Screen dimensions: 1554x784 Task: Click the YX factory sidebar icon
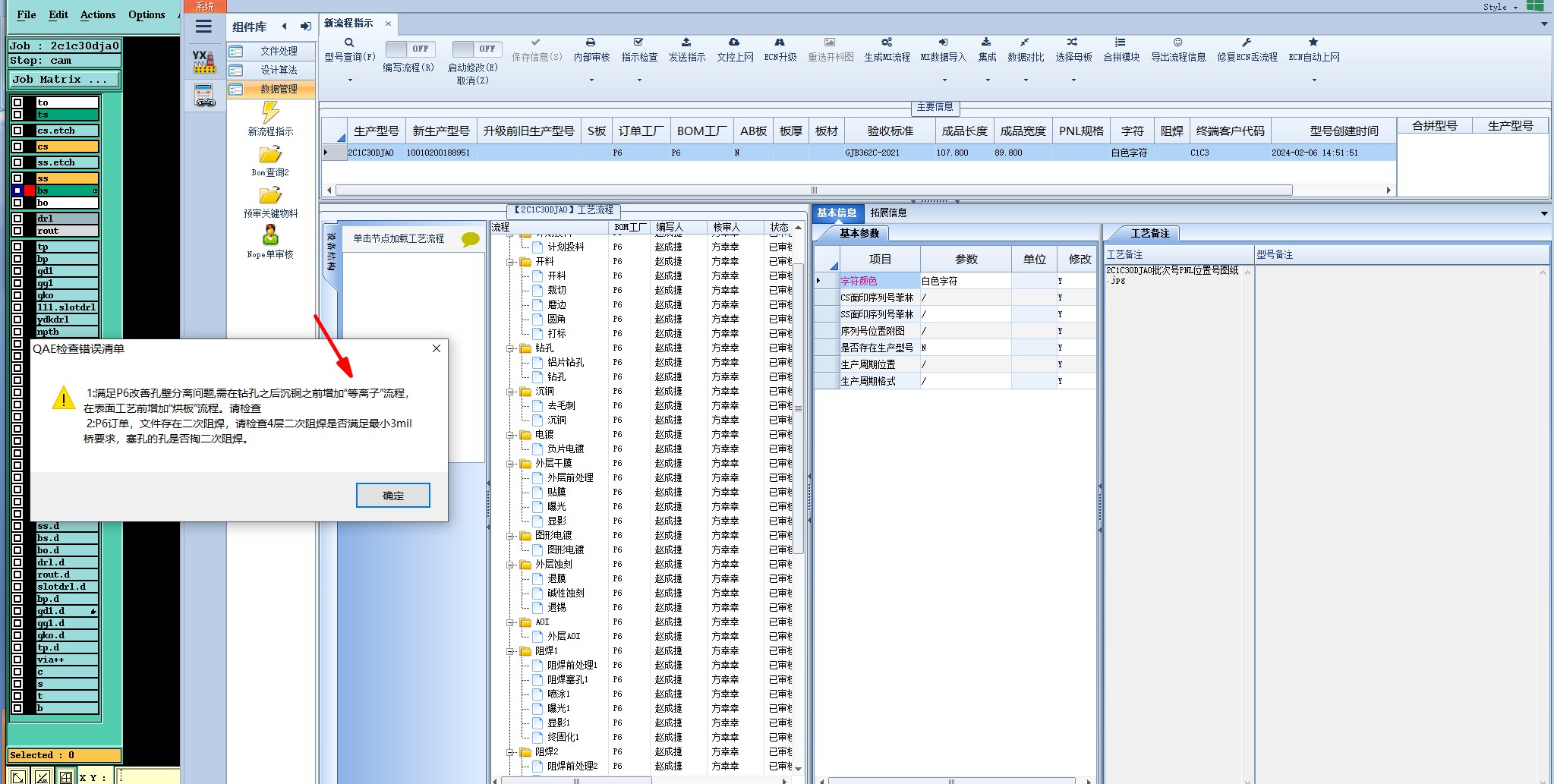tap(204, 61)
